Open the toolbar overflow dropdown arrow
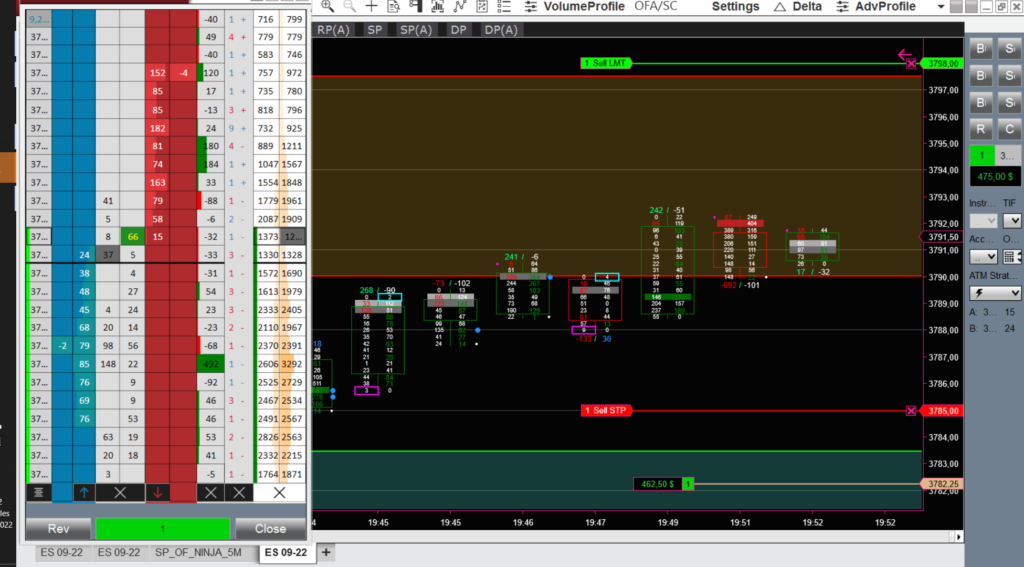The image size is (1024, 567). click(x=941, y=7)
